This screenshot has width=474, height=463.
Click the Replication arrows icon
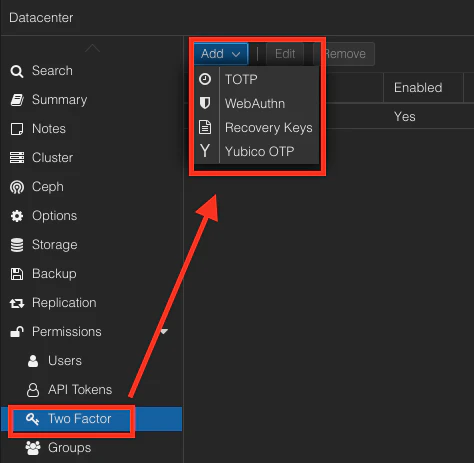(x=17, y=303)
